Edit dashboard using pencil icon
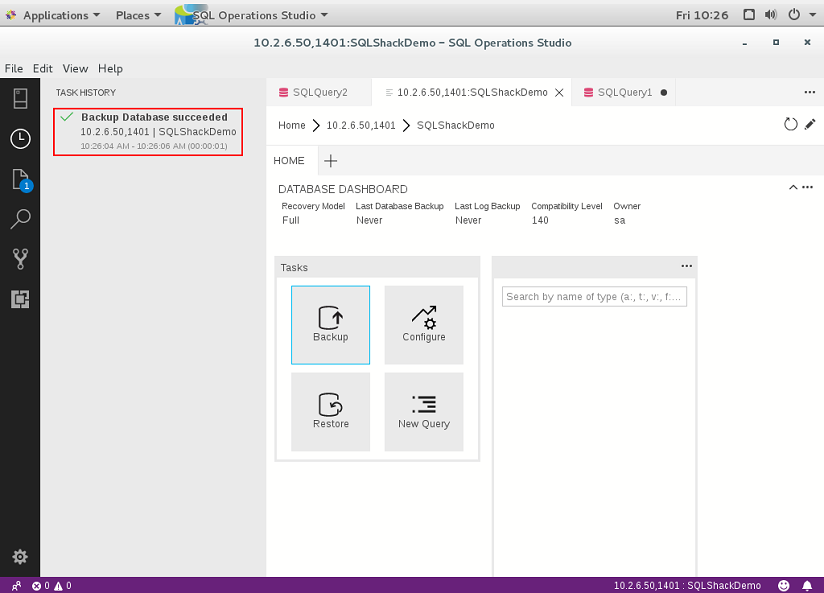824x593 pixels. (x=810, y=125)
